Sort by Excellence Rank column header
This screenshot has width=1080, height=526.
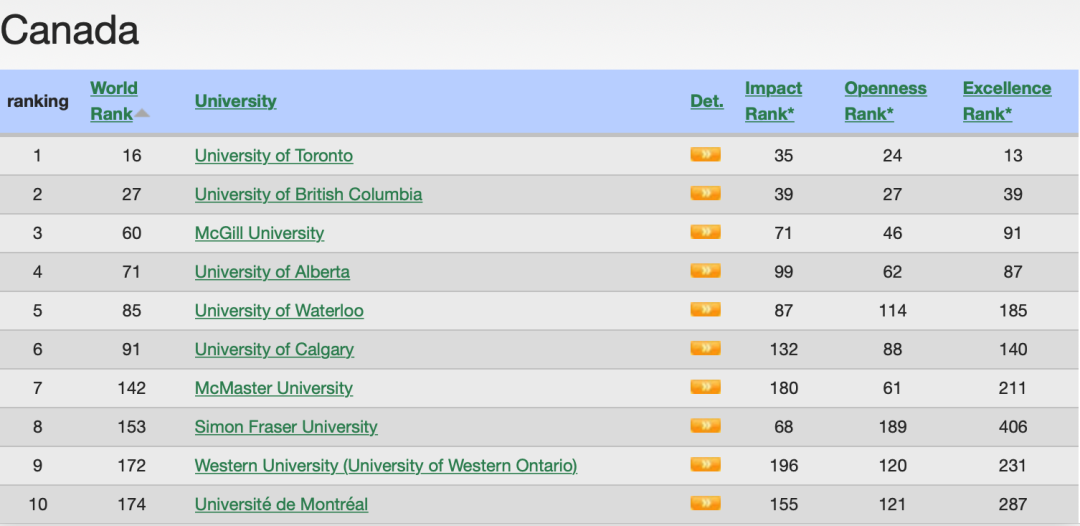click(x=1007, y=101)
